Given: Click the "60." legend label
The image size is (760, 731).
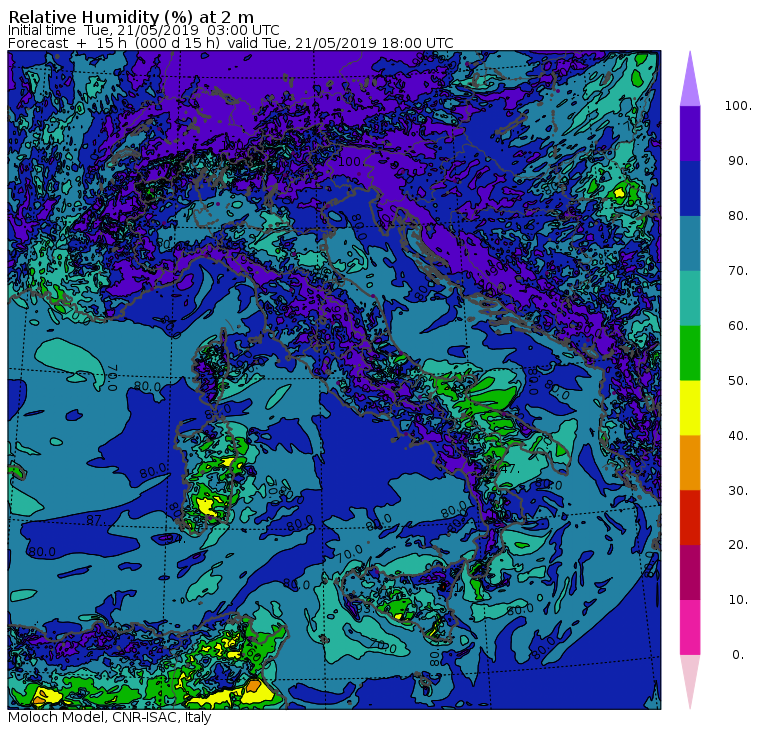Looking at the screenshot, I should coord(738,326).
